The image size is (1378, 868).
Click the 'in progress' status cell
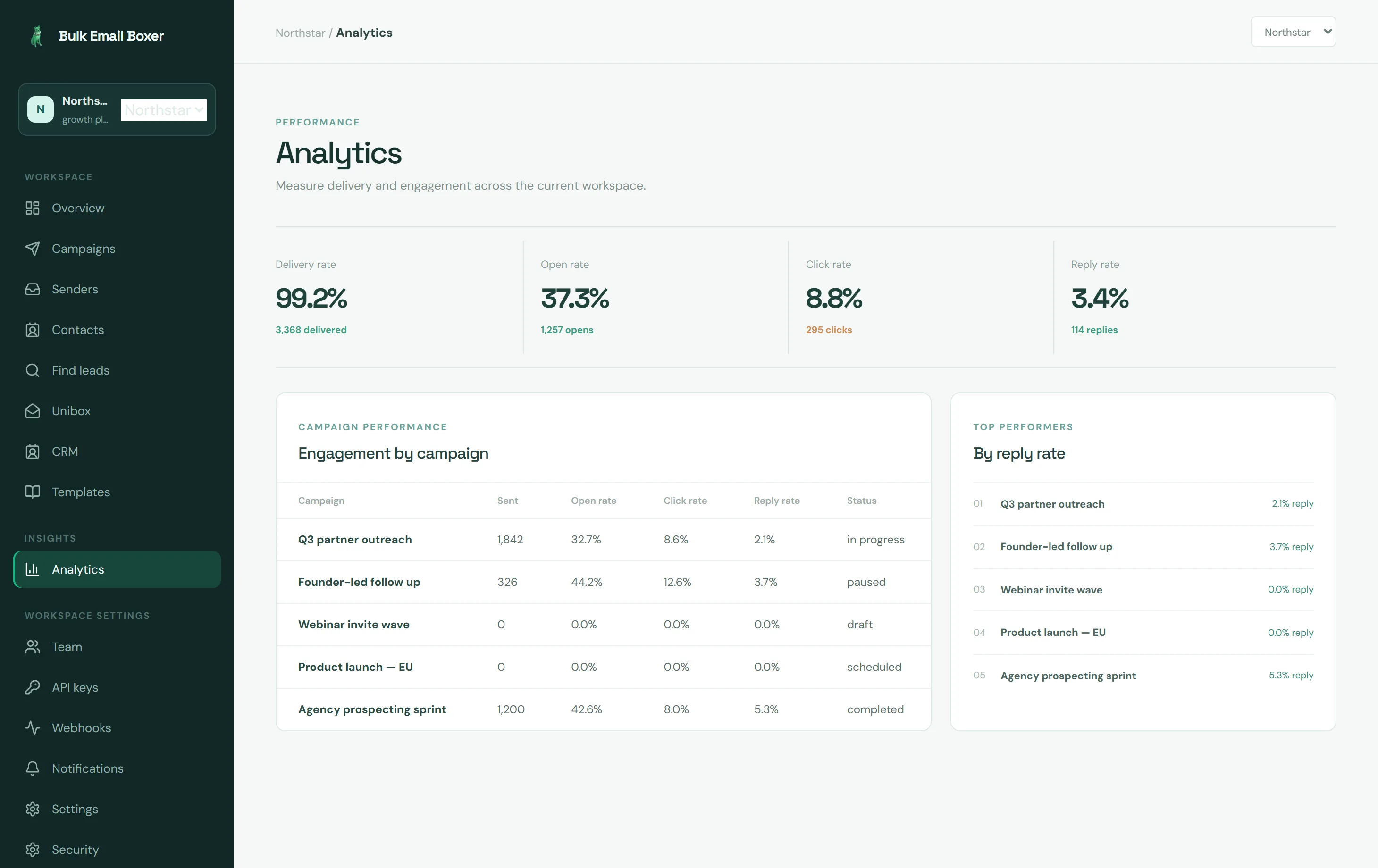coord(875,540)
